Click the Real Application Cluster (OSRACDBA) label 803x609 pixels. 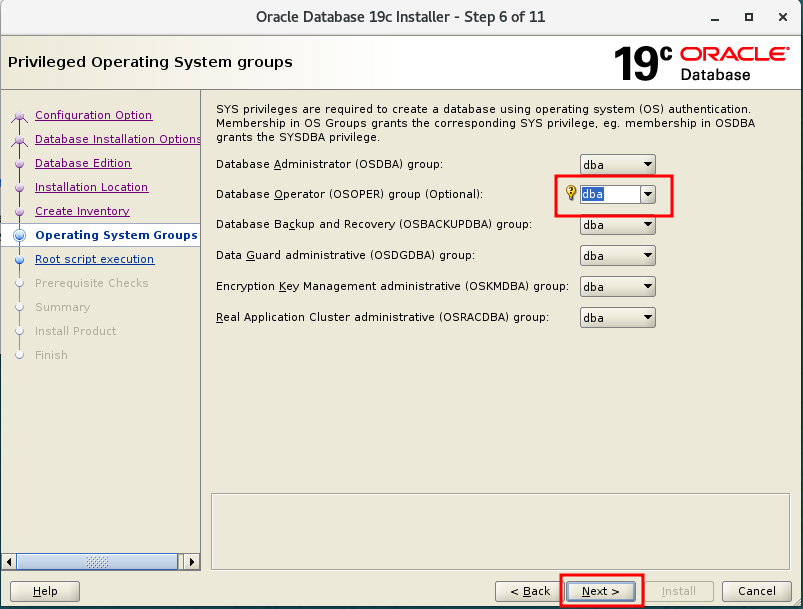[382, 317]
